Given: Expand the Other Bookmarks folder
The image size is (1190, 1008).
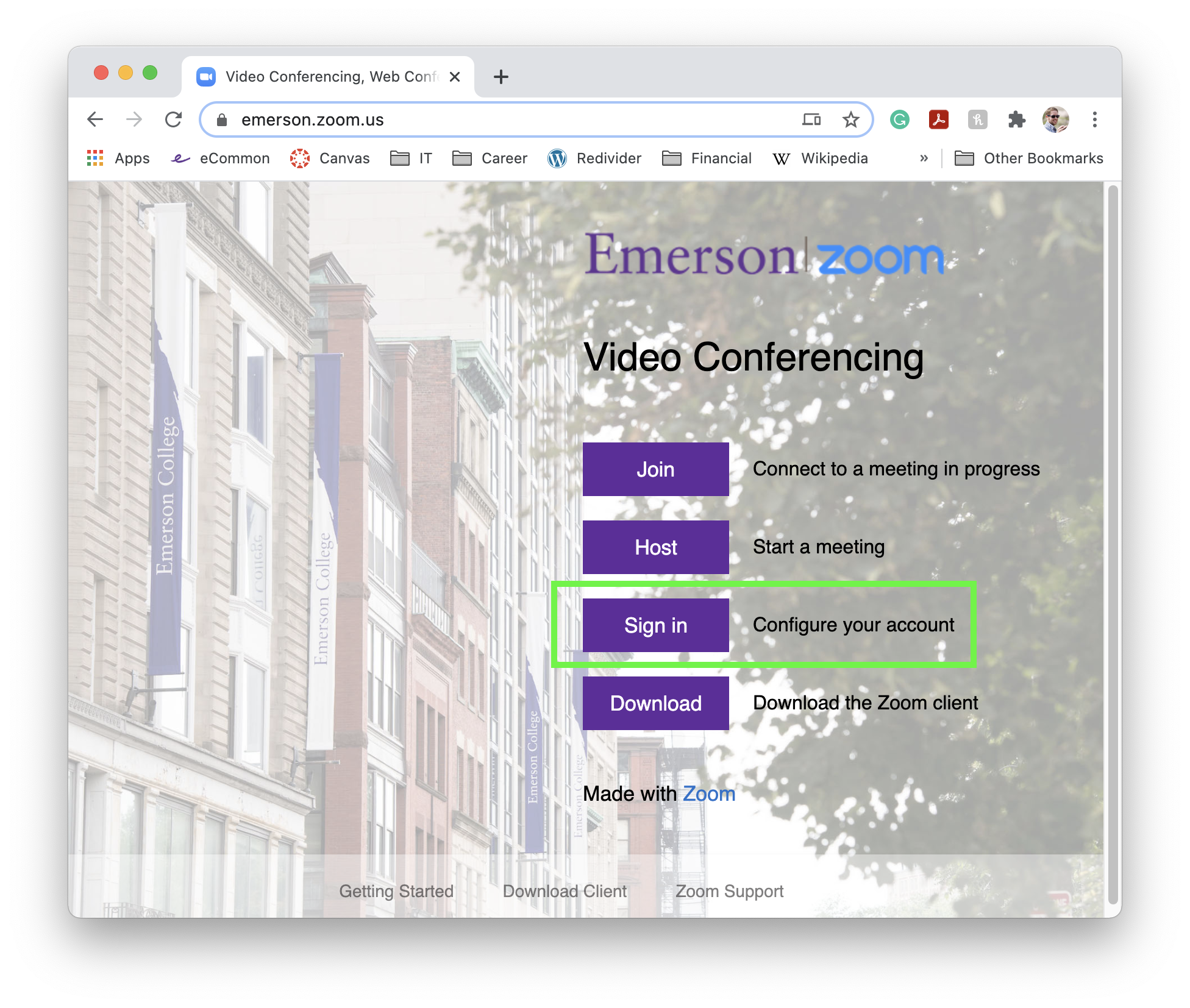Looking at the screenshot, I should click(x=1028, y=158).
